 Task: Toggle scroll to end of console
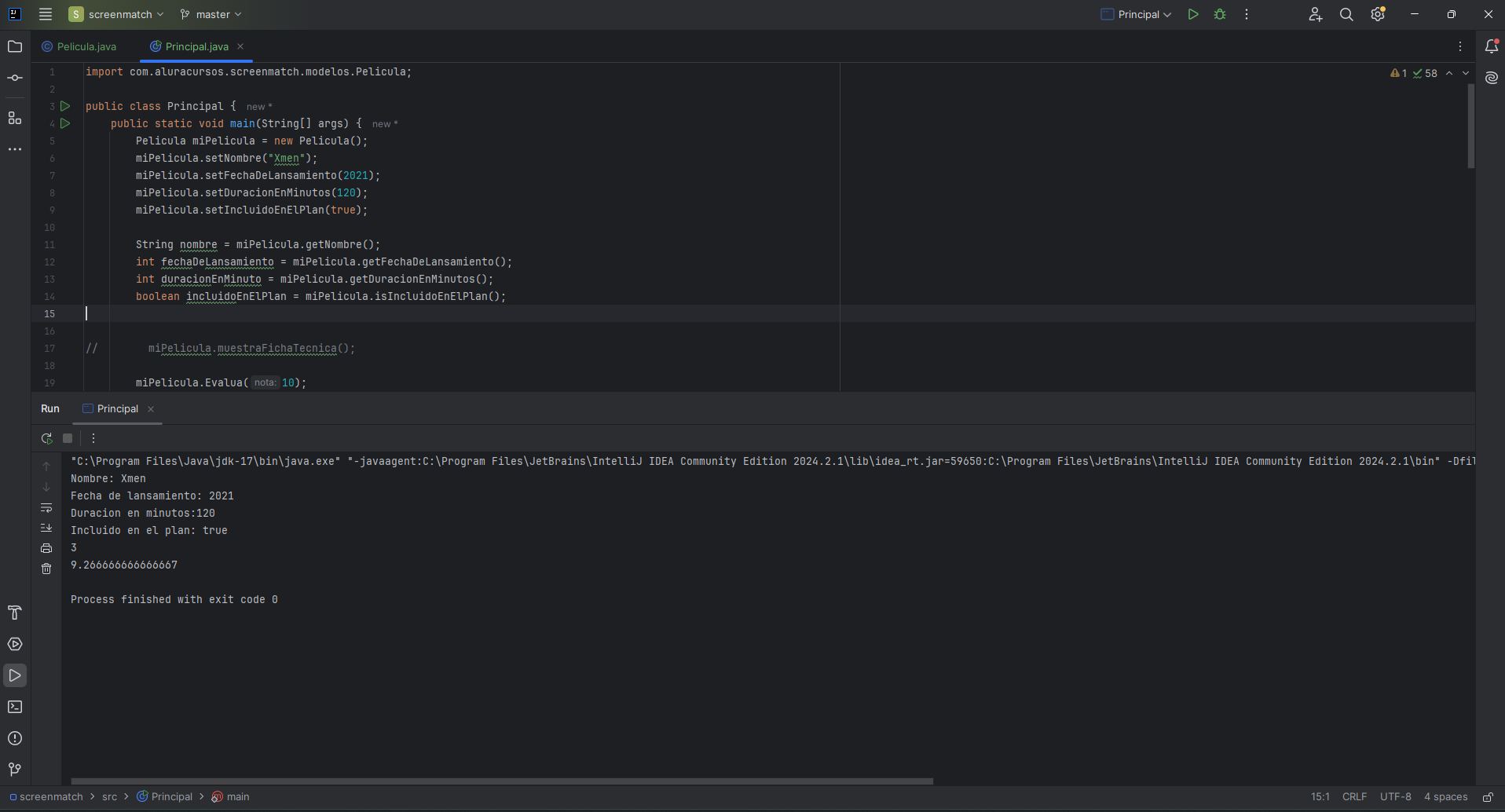(46, 528)
